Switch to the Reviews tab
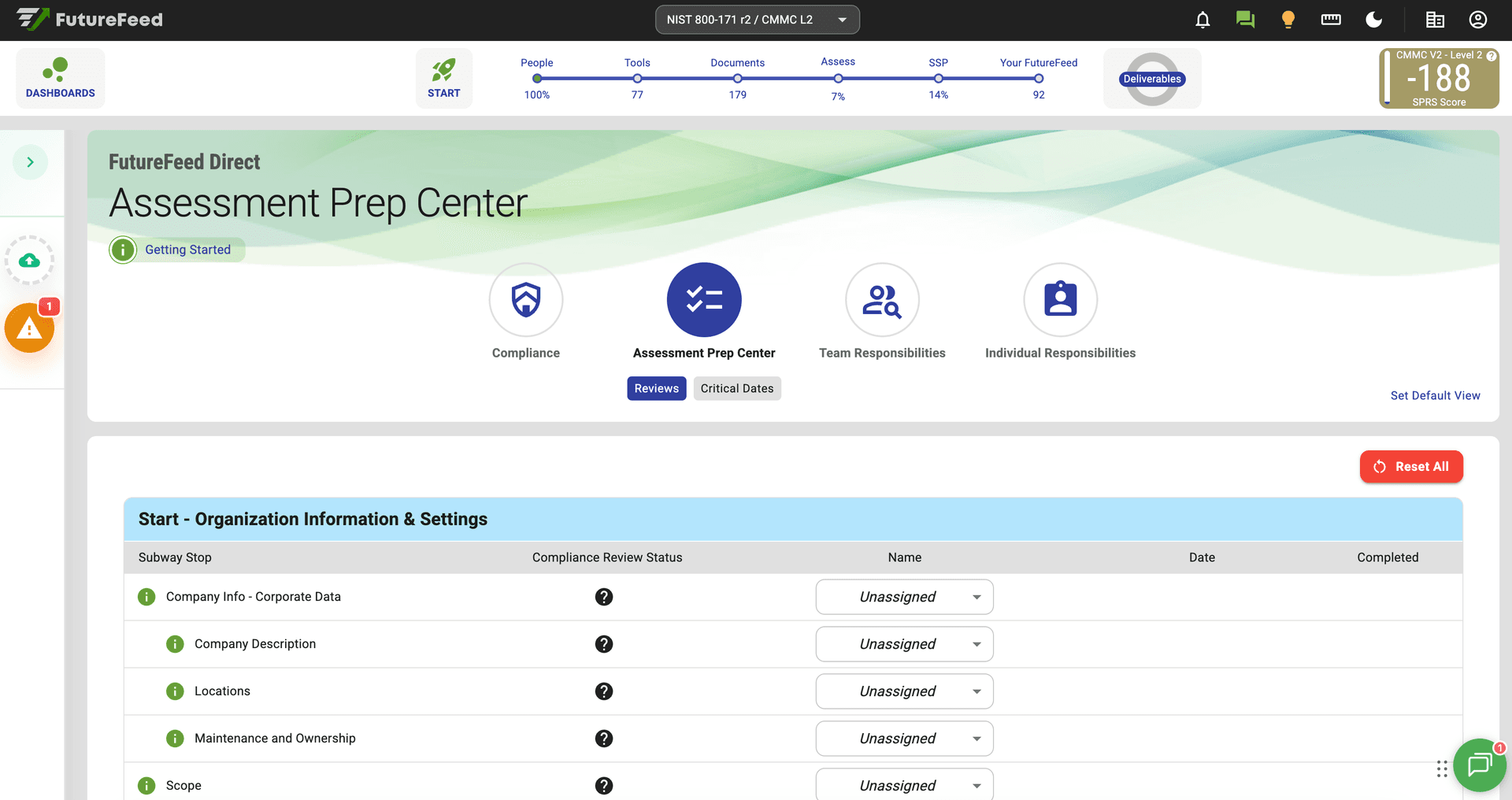 [x=657, y=388]
